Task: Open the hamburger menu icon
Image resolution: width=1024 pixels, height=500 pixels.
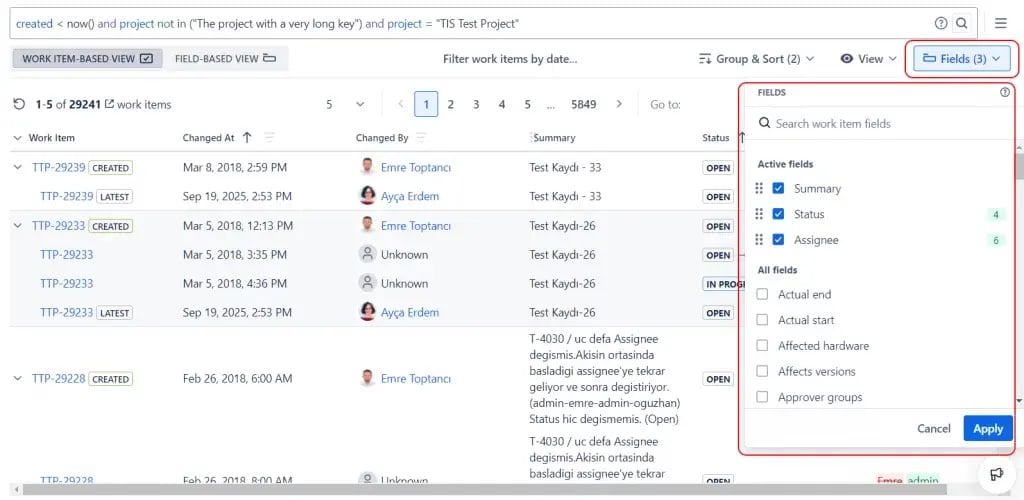Action: pyautogui.click(x=1000, y=23)
